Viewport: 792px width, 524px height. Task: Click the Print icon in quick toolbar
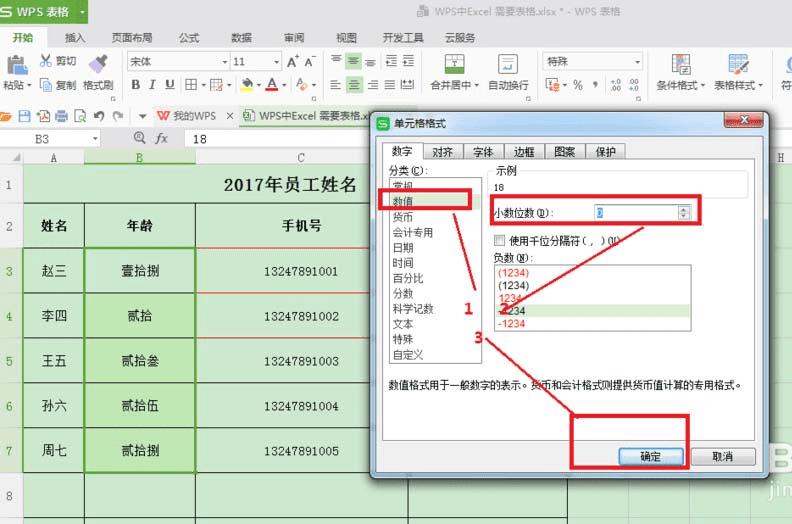(x=61, y=116)
